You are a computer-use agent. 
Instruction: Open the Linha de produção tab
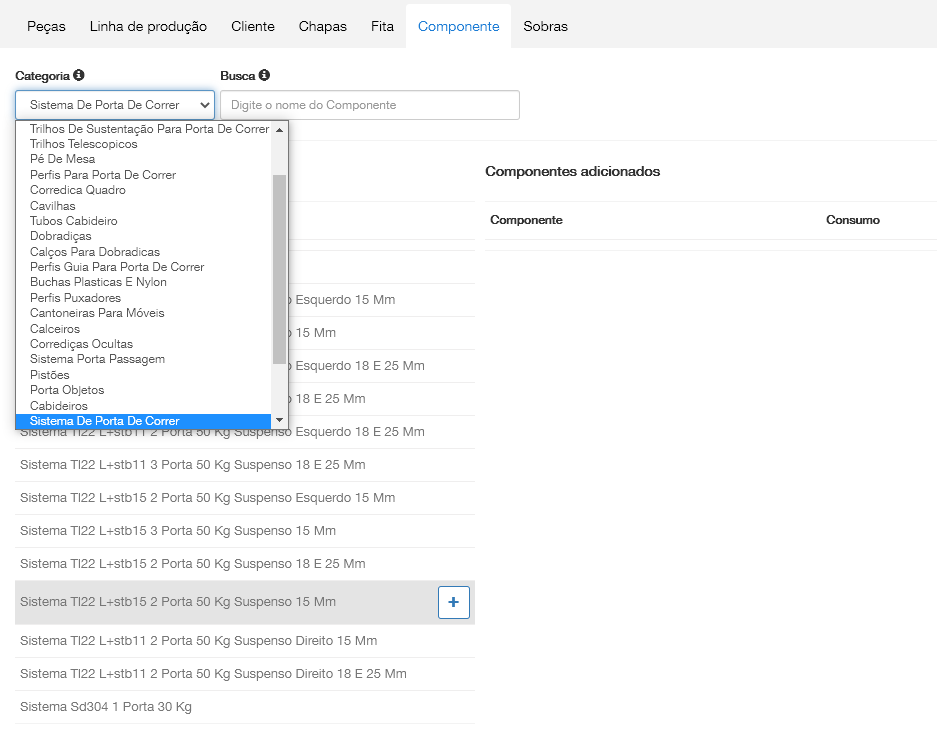(148, 26)
